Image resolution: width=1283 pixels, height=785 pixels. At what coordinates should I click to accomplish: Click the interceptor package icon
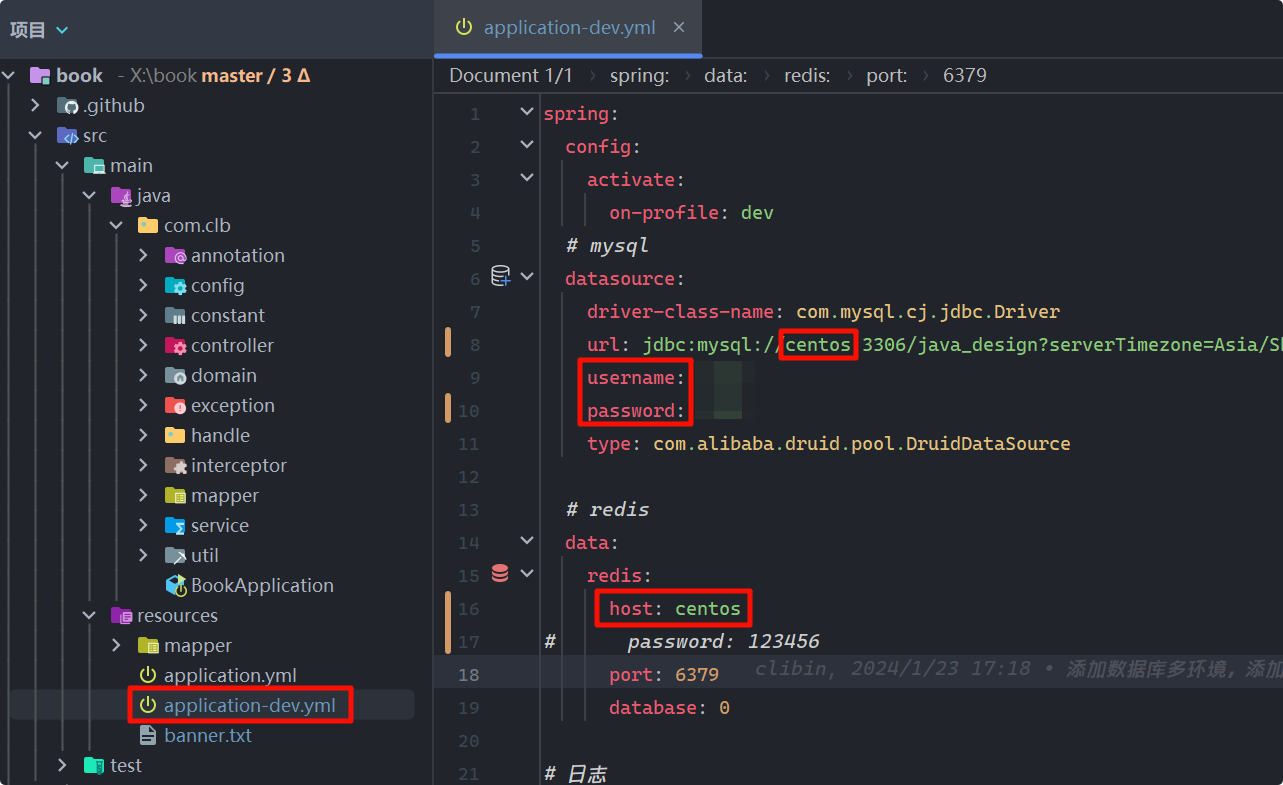pos(175,465)
